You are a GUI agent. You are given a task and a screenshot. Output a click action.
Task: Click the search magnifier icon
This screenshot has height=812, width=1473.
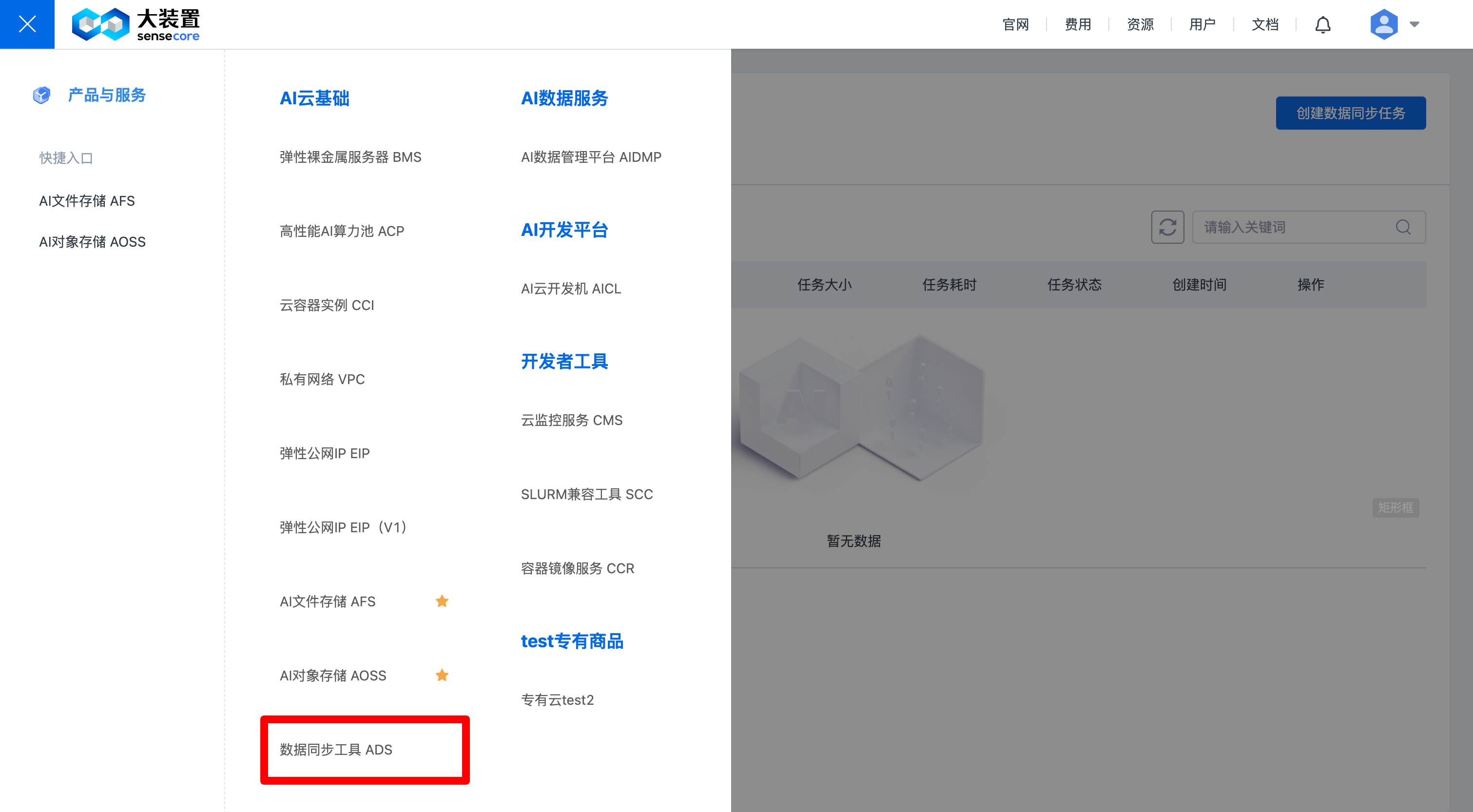pos(1403,227)
